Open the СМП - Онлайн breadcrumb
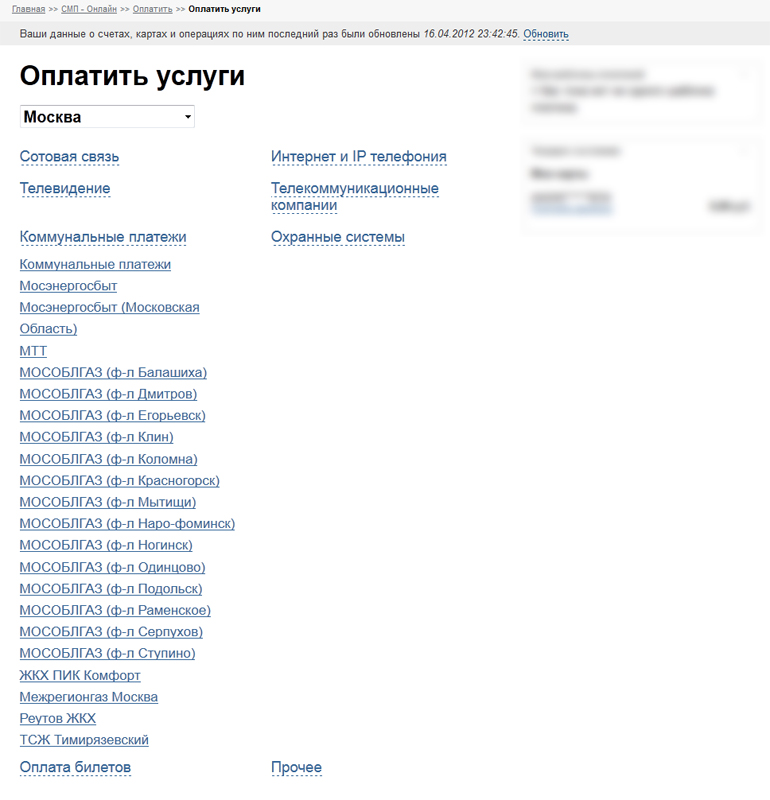Screen dimensions: 770x800 coord(89,9)
